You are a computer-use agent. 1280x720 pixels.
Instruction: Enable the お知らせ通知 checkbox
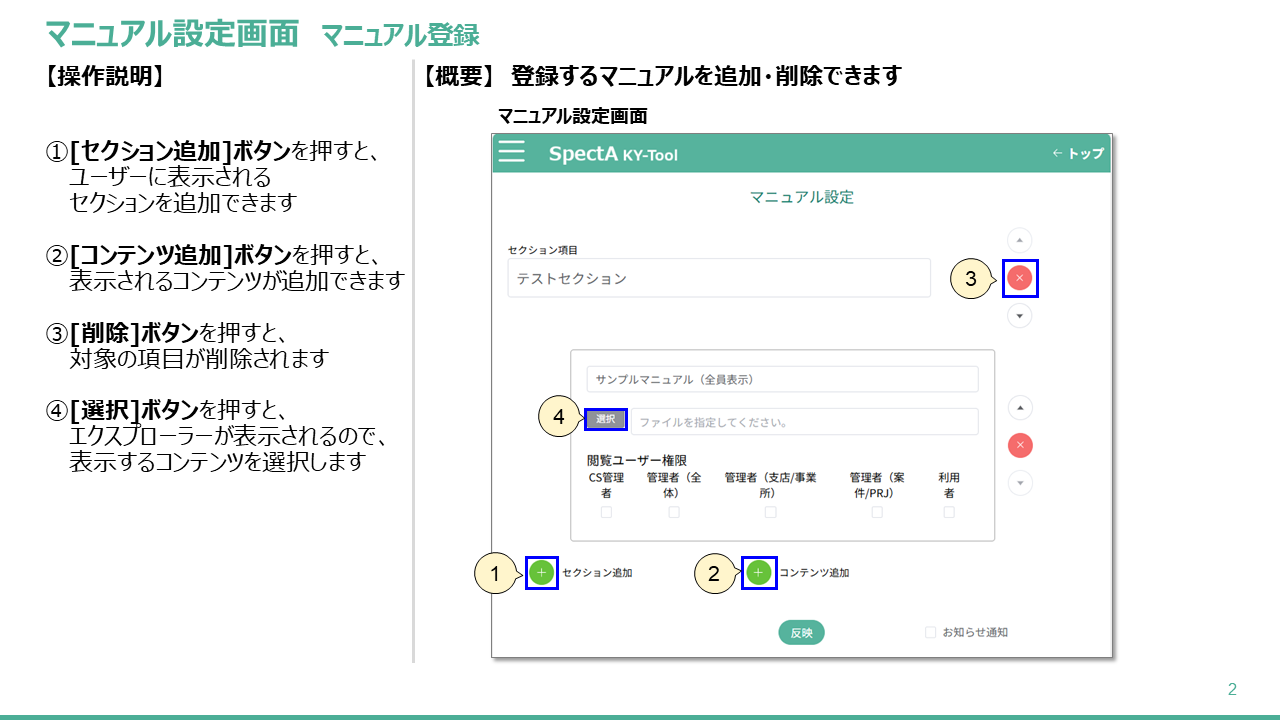click(931, 632)
